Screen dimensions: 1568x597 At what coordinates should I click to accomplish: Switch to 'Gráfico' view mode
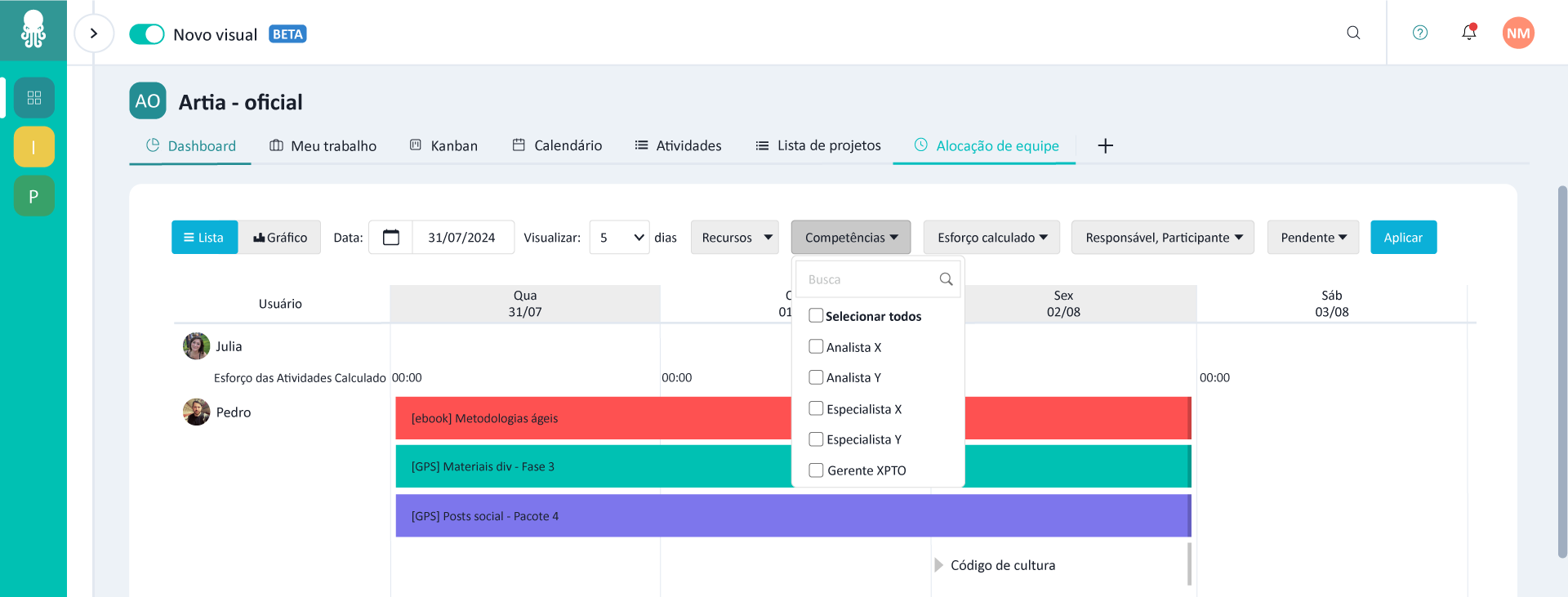click(279, 237)
